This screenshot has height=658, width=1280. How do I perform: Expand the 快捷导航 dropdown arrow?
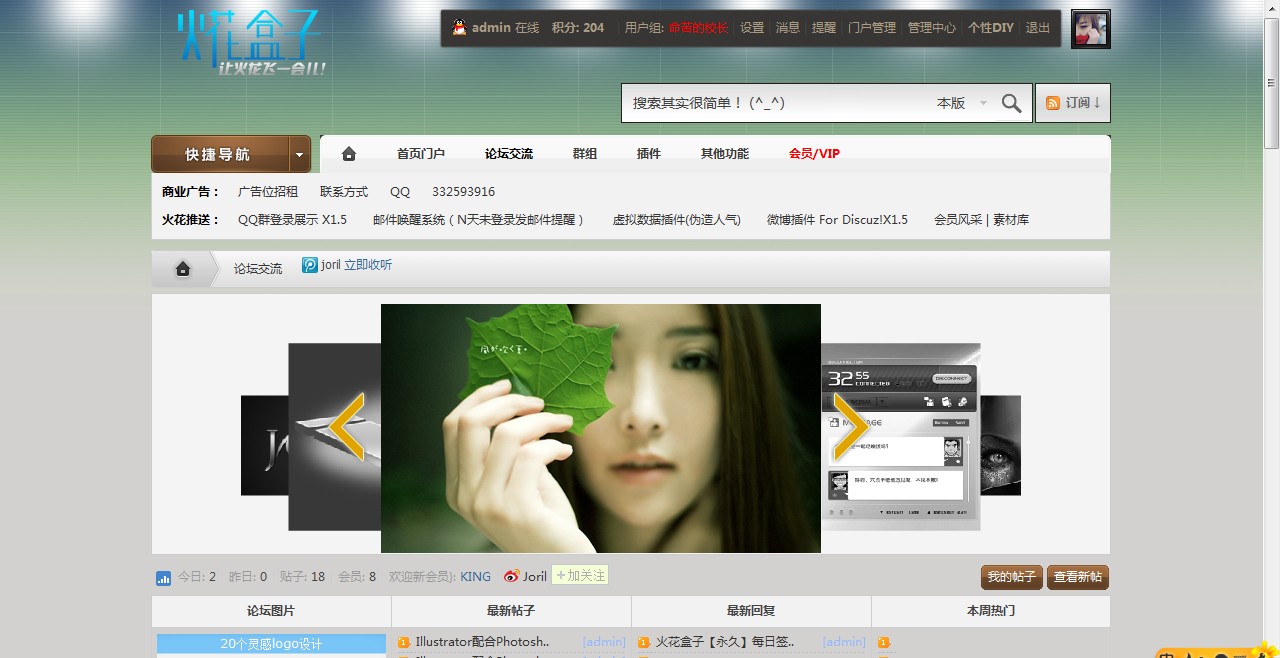point(299,155)
